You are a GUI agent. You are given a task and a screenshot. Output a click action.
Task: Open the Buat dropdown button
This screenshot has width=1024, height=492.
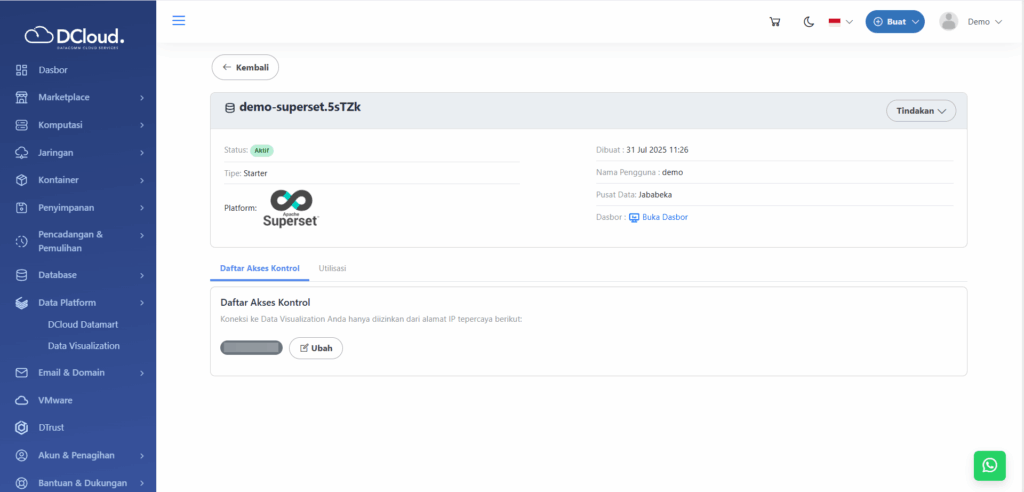point(895,22)
